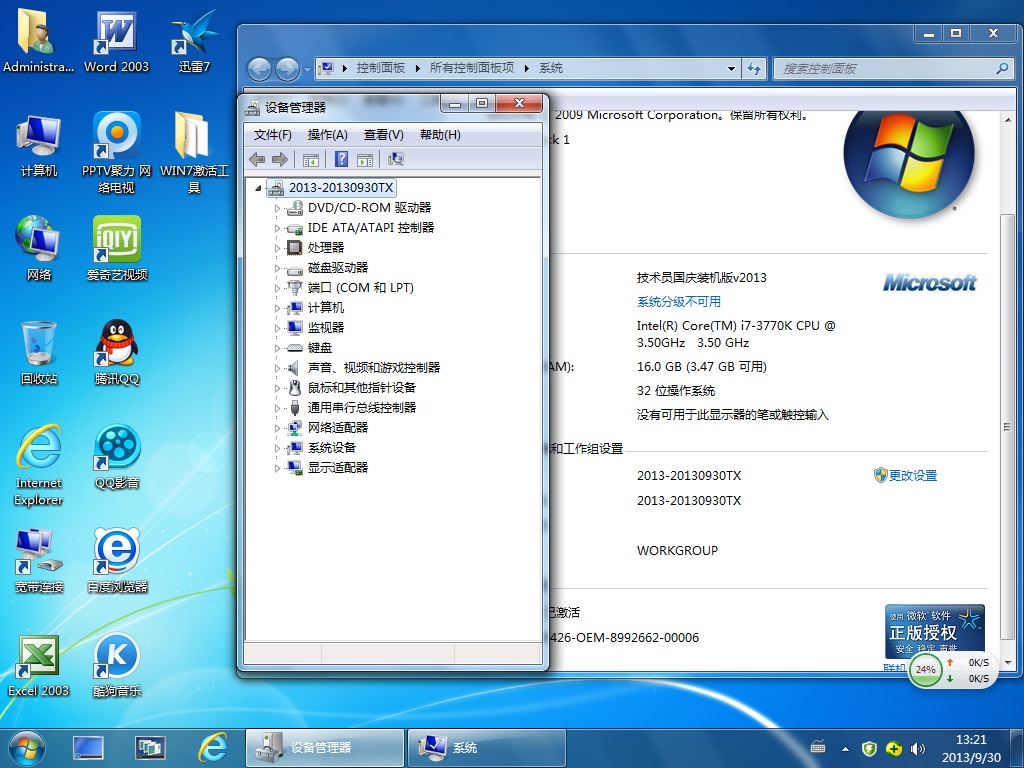Select the 声音、视频和游戏控制器 tree item
1024x768 pixels.
click(x=374, y=368)
